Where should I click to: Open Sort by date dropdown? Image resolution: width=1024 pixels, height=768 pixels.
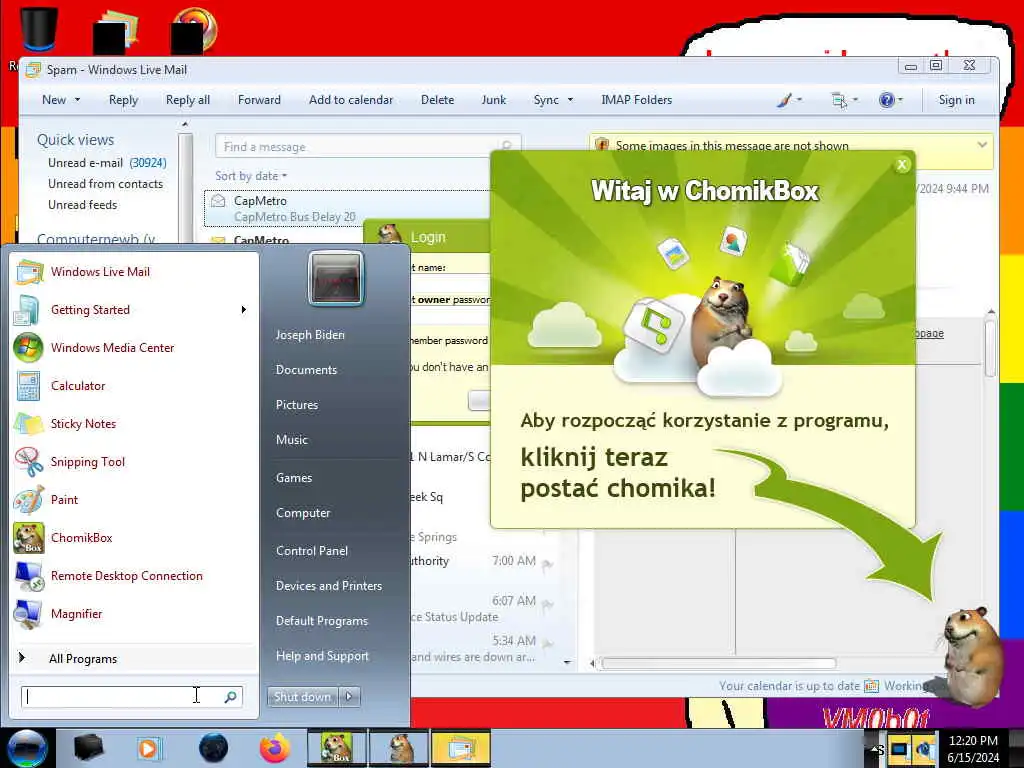(x=251, y=176)
